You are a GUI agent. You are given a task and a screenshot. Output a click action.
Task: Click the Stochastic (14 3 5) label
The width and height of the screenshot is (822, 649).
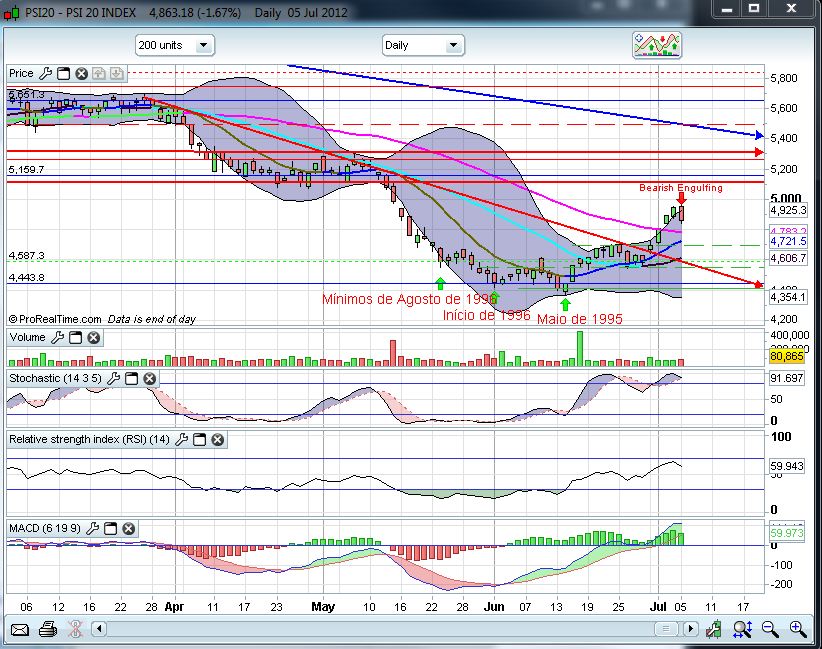click(55, 378)
